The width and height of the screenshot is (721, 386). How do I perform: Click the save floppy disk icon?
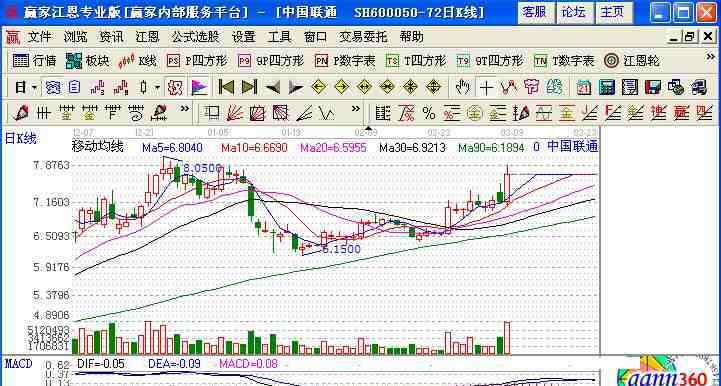click(652, 87)
